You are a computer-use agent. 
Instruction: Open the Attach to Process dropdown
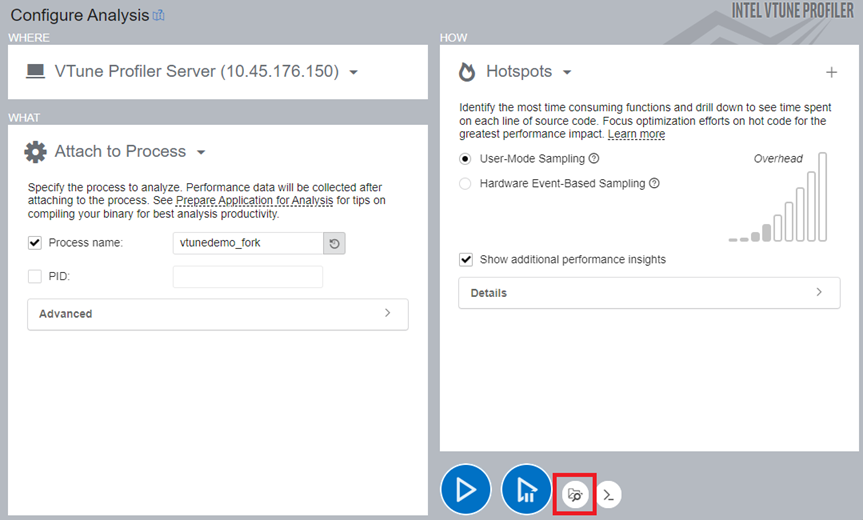[201, 152]
